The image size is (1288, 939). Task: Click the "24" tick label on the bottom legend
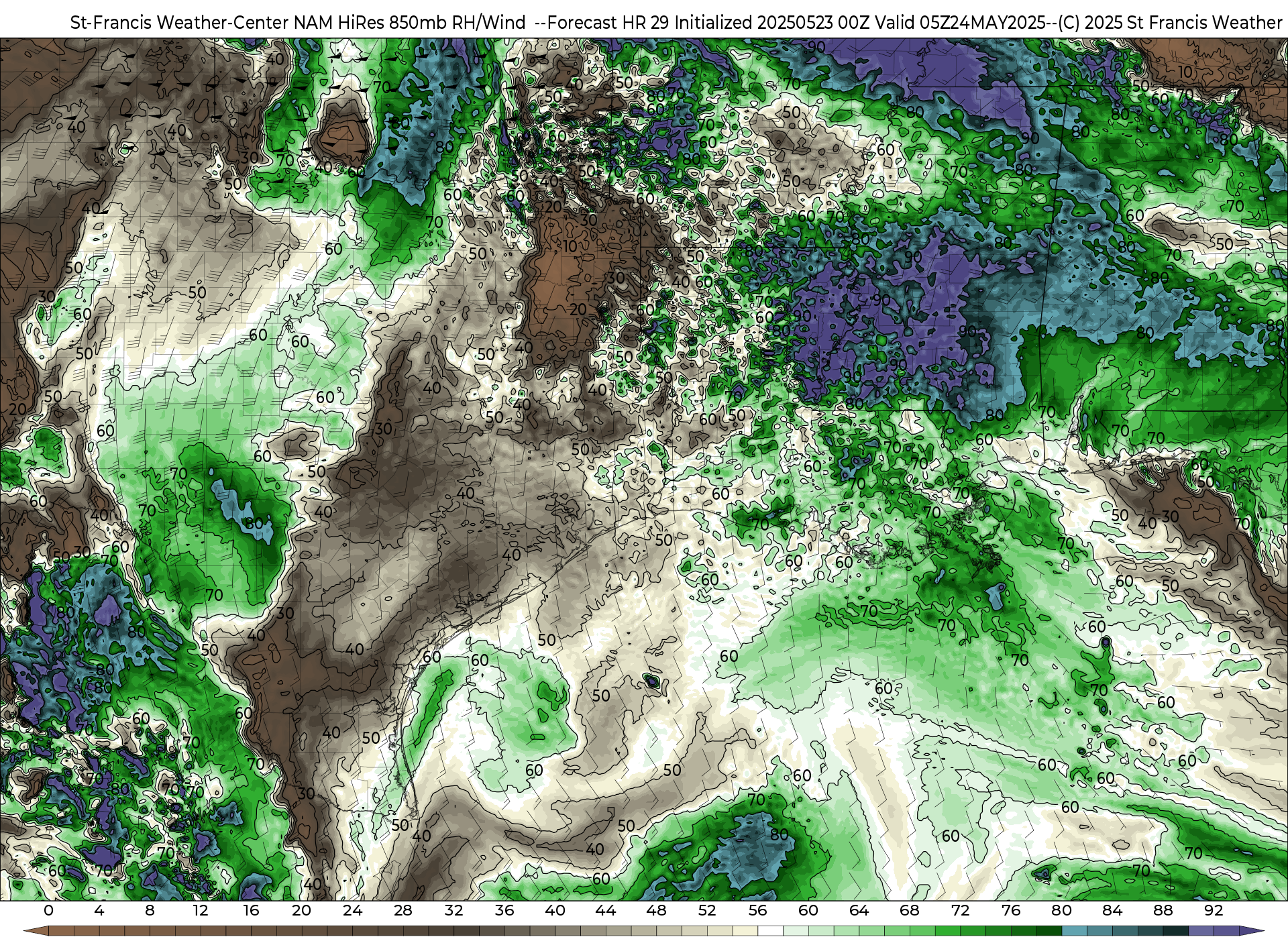352,910
